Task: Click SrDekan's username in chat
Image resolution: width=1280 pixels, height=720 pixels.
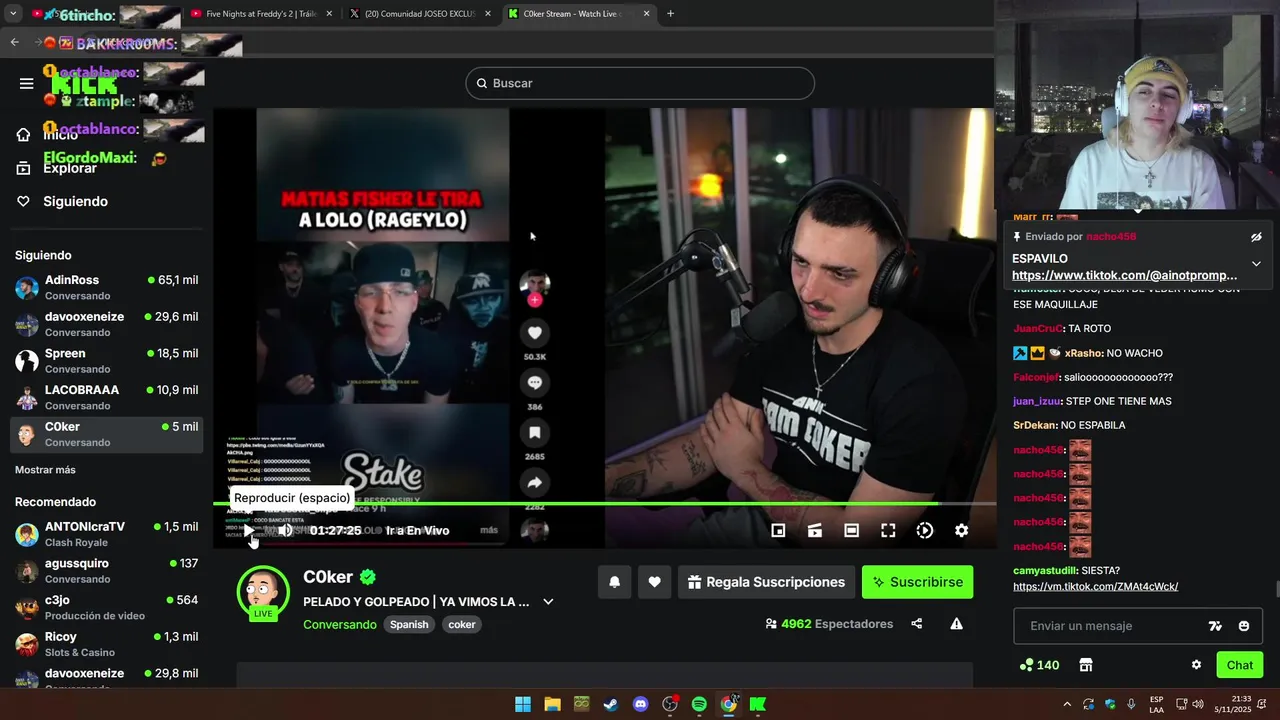Action: (1035, 425)
